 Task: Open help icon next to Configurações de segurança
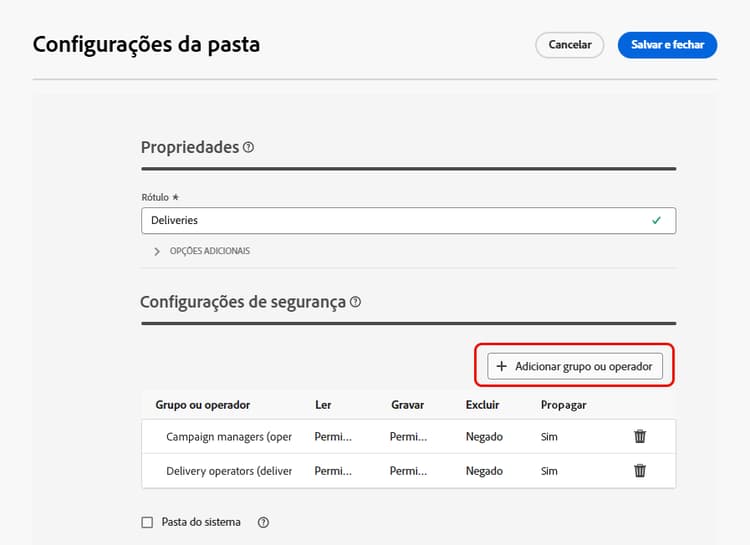point(355,302)
